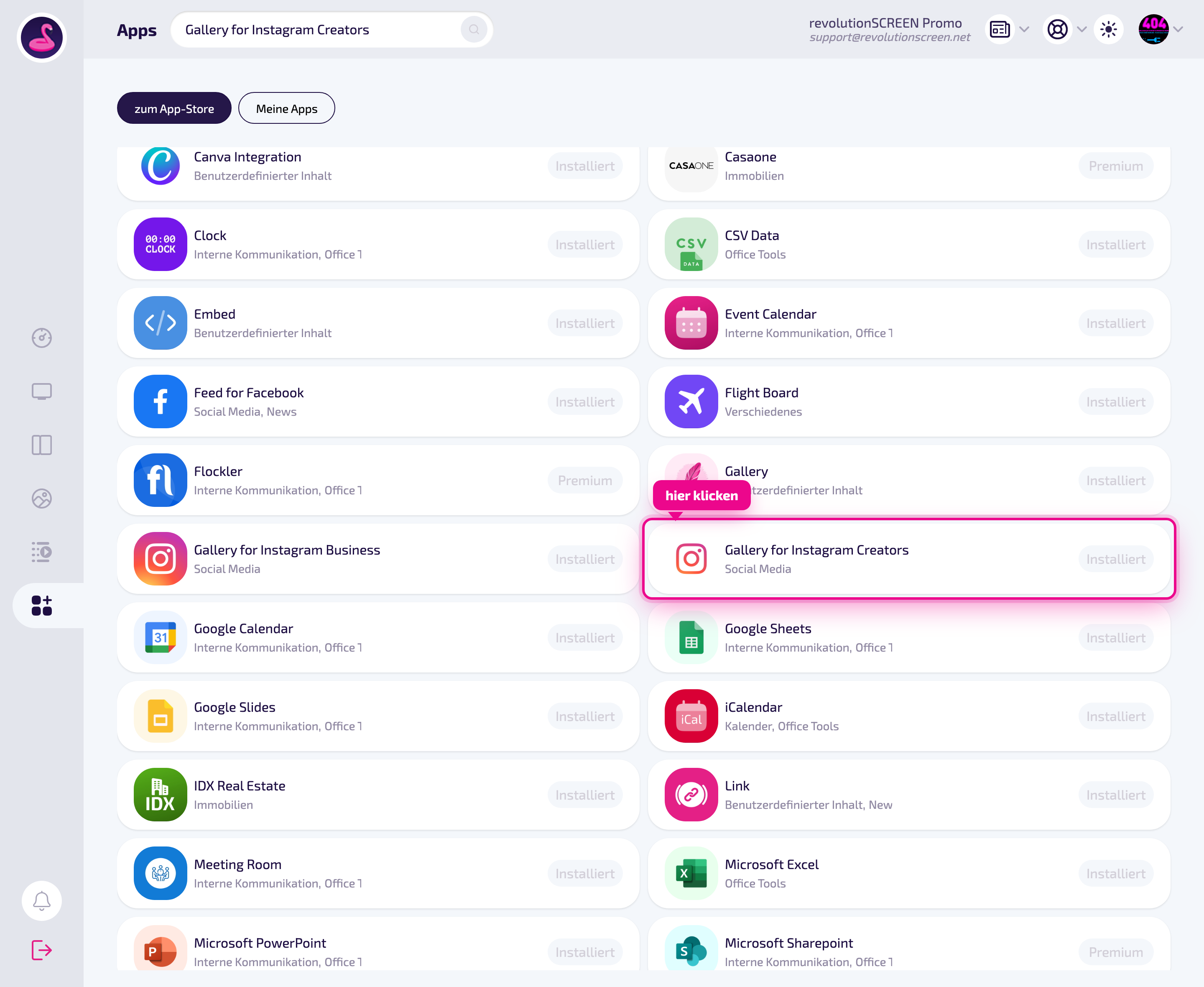1204x987 pixels.
Task: Open the notifications bell icon
Action: click(x=41, y=900)
